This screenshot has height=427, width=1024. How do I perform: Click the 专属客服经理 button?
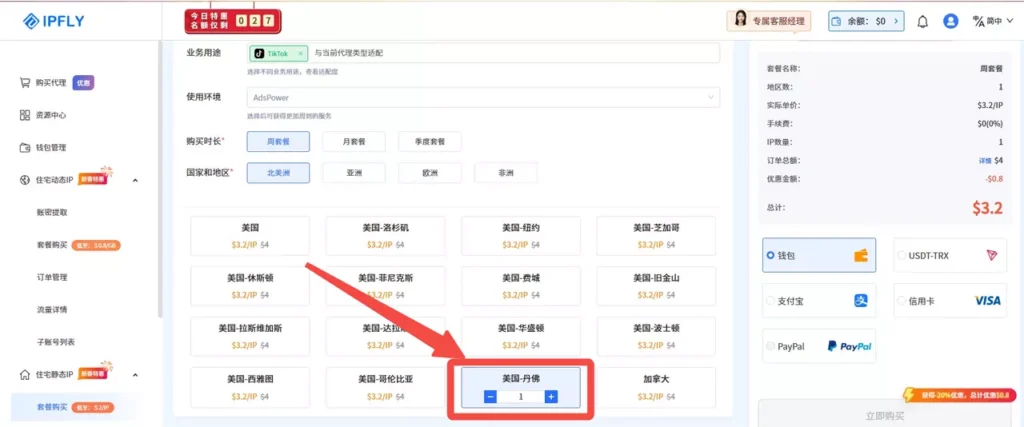coord(769,21)
